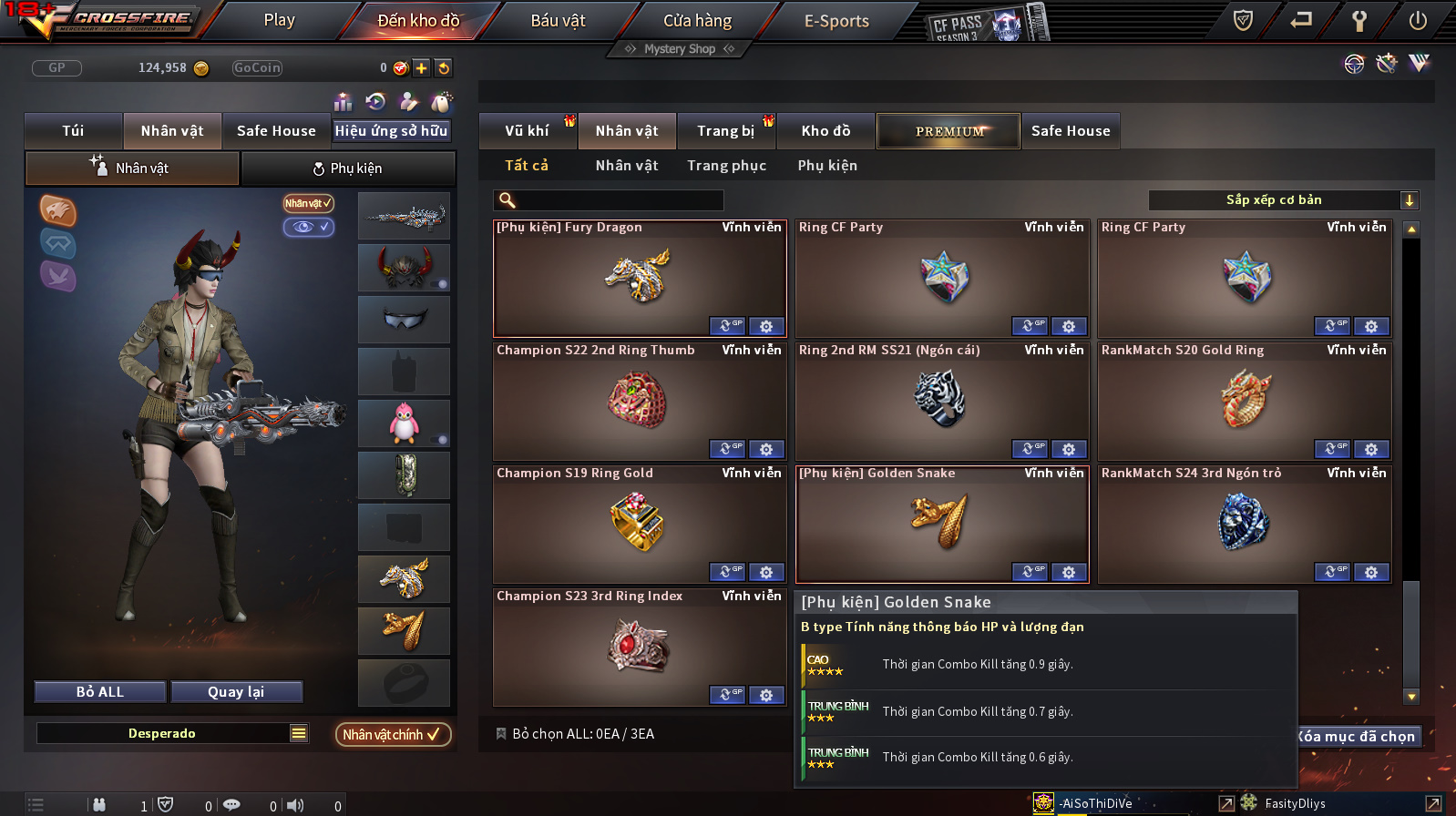
Task: Open the Trang phục sub-tab
Action: coord(726,166)
